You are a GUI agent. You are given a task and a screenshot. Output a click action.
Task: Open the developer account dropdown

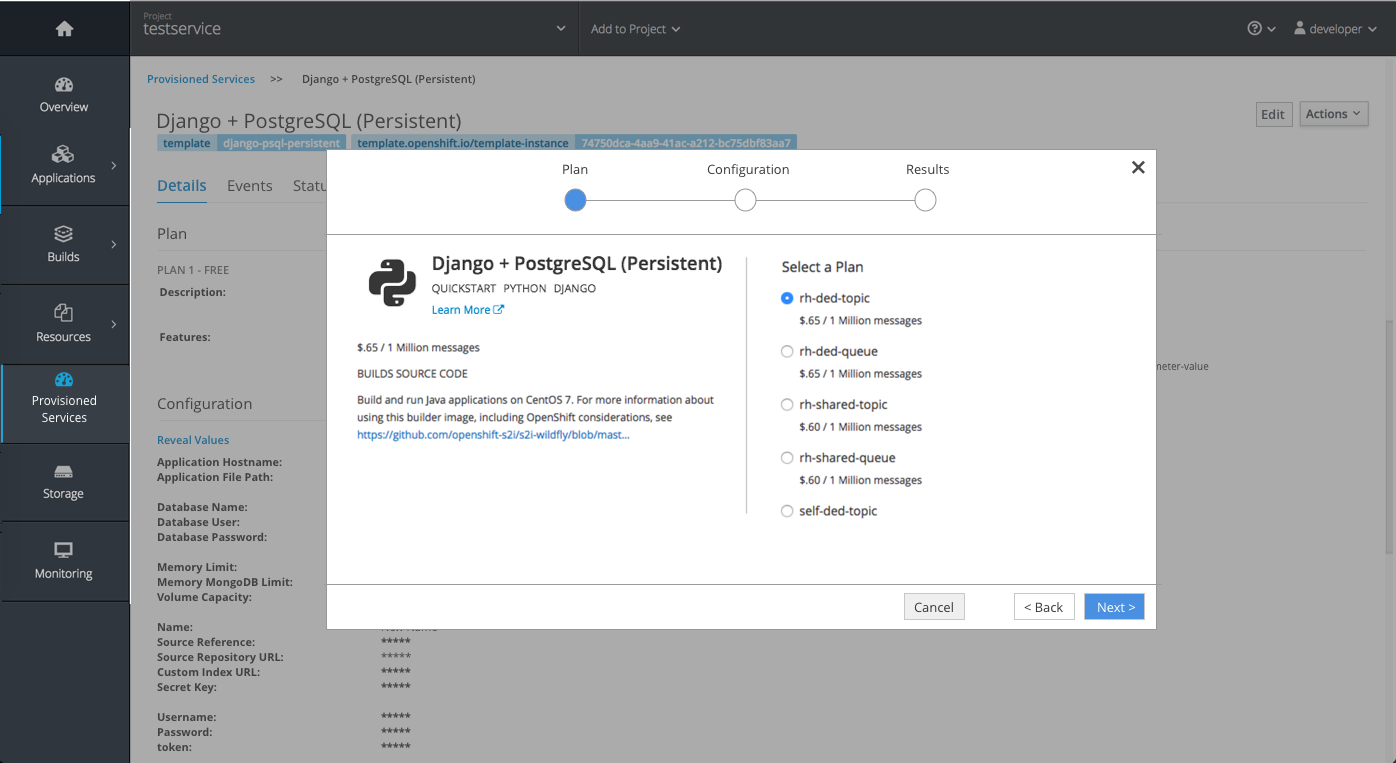[x=1336, y=29]
